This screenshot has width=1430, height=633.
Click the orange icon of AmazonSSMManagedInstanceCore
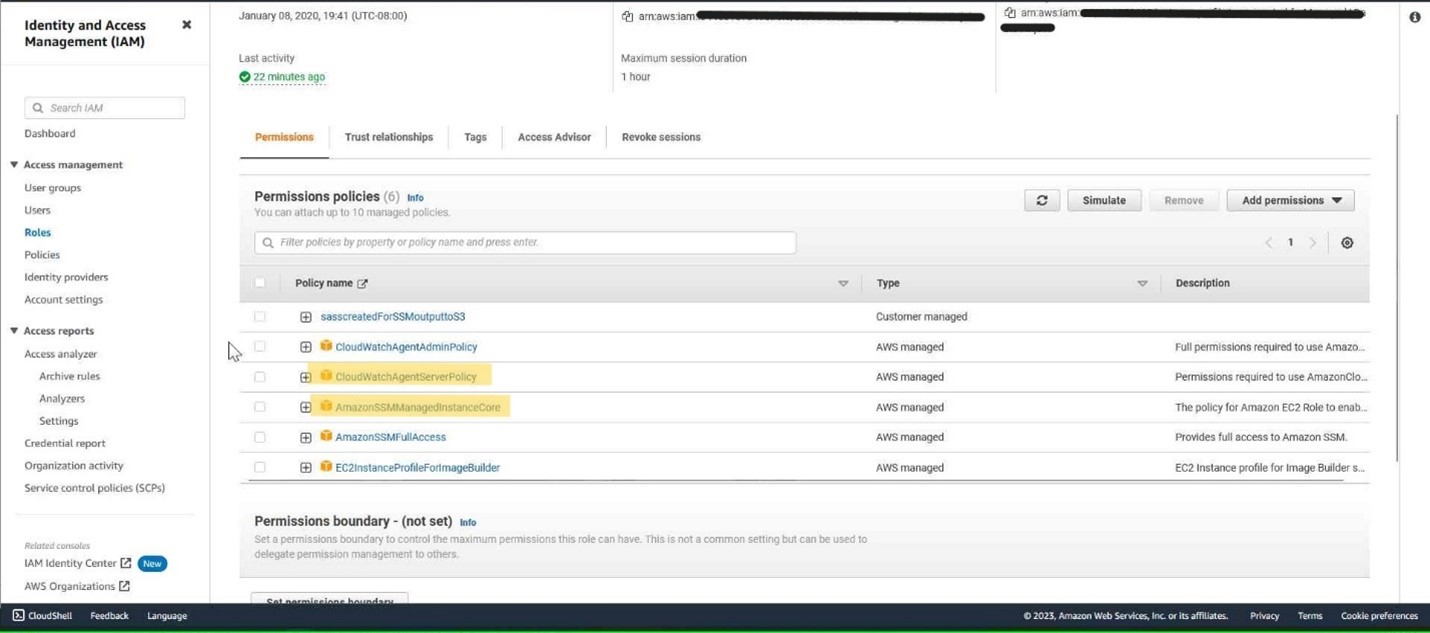tap(326, 406)
